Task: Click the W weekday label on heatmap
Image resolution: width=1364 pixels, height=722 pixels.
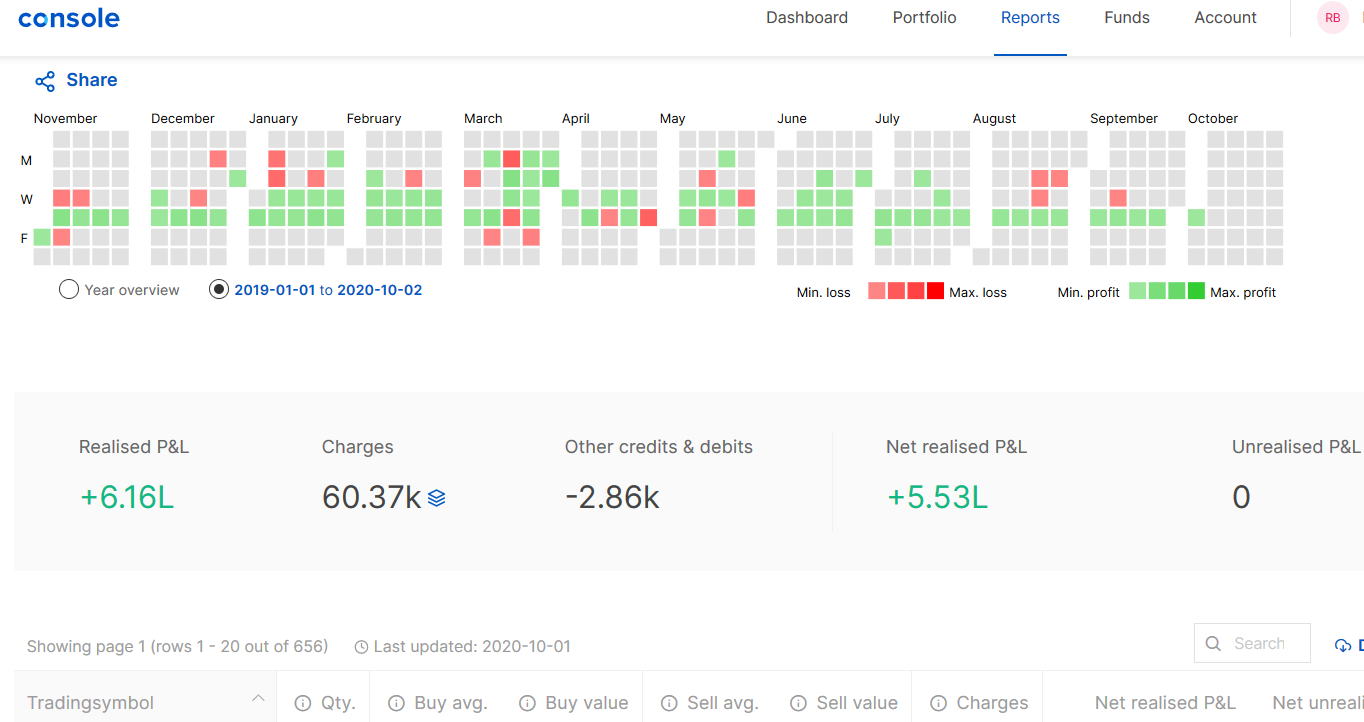Action: point(26,199)
